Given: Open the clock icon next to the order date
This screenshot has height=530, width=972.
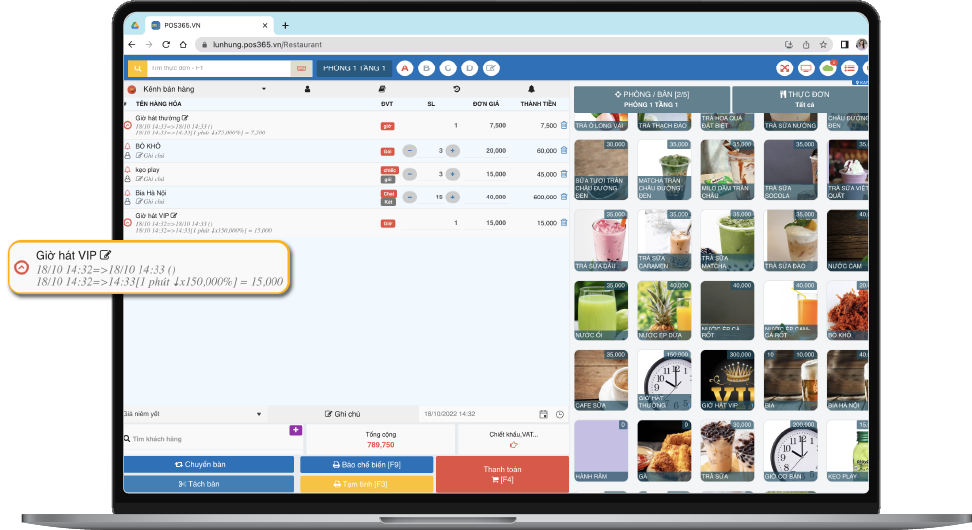Looking at the screenshot, I should (560, 414).
